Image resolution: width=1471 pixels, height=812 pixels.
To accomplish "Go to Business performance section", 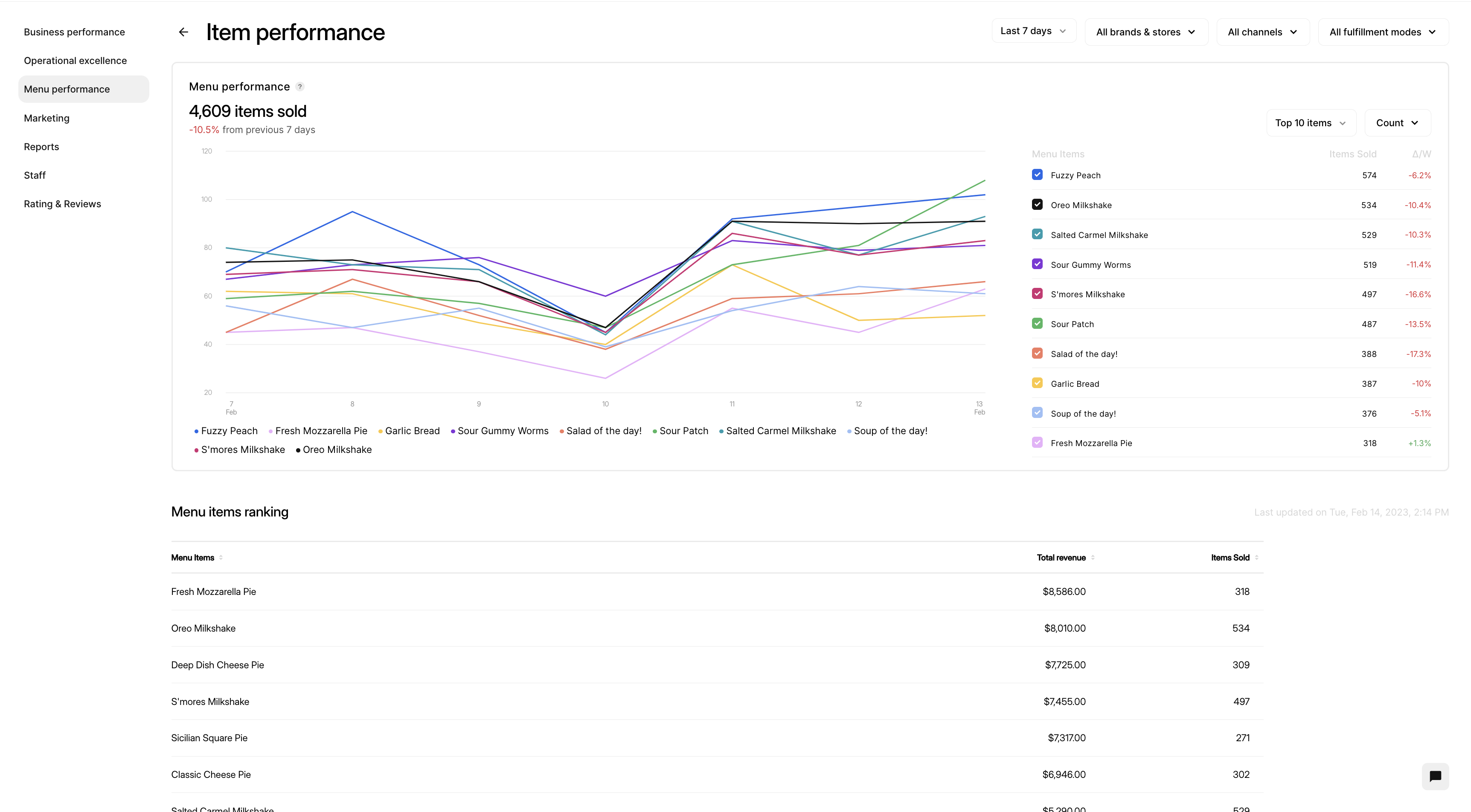I will pos(74,32).
